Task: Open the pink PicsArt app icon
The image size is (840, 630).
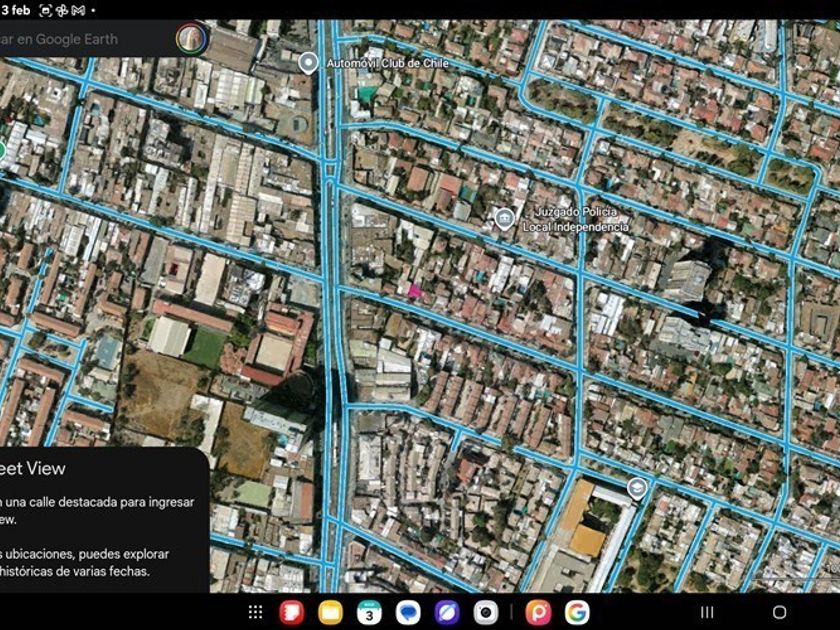Action: (x=538, y=612)
